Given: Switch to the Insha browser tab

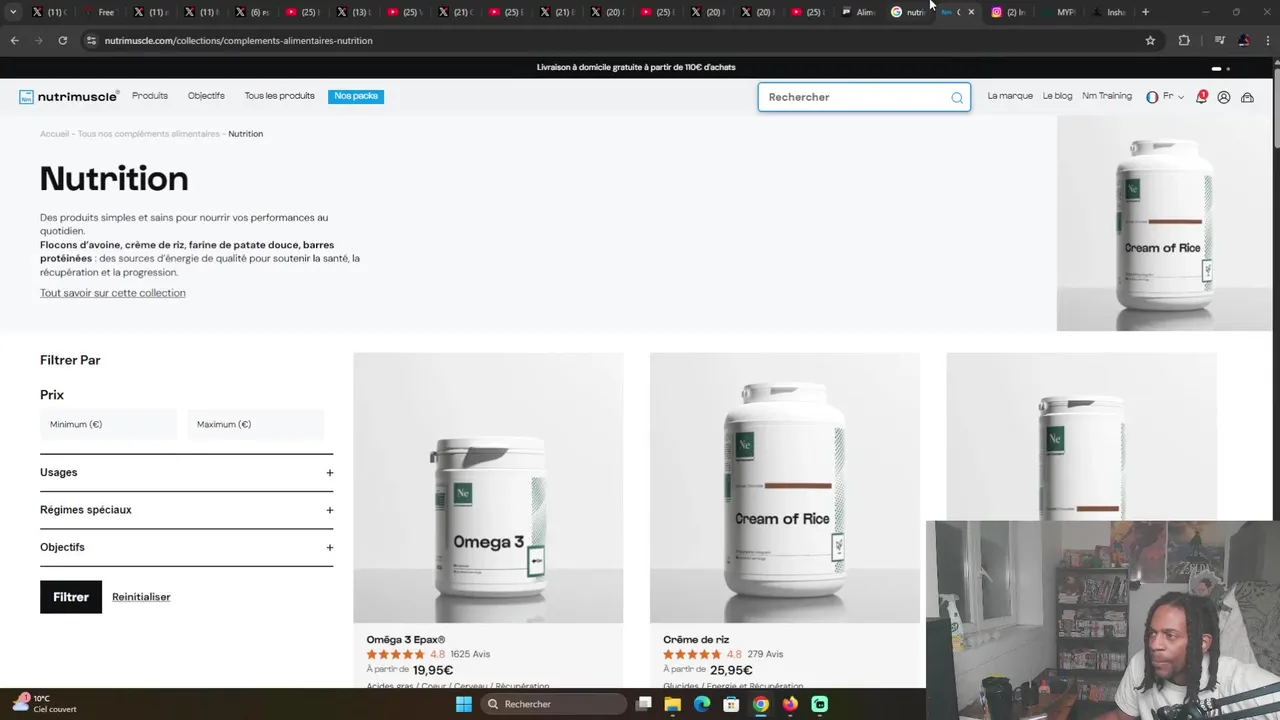Looking at the screenshot, I should [1109, 12].
